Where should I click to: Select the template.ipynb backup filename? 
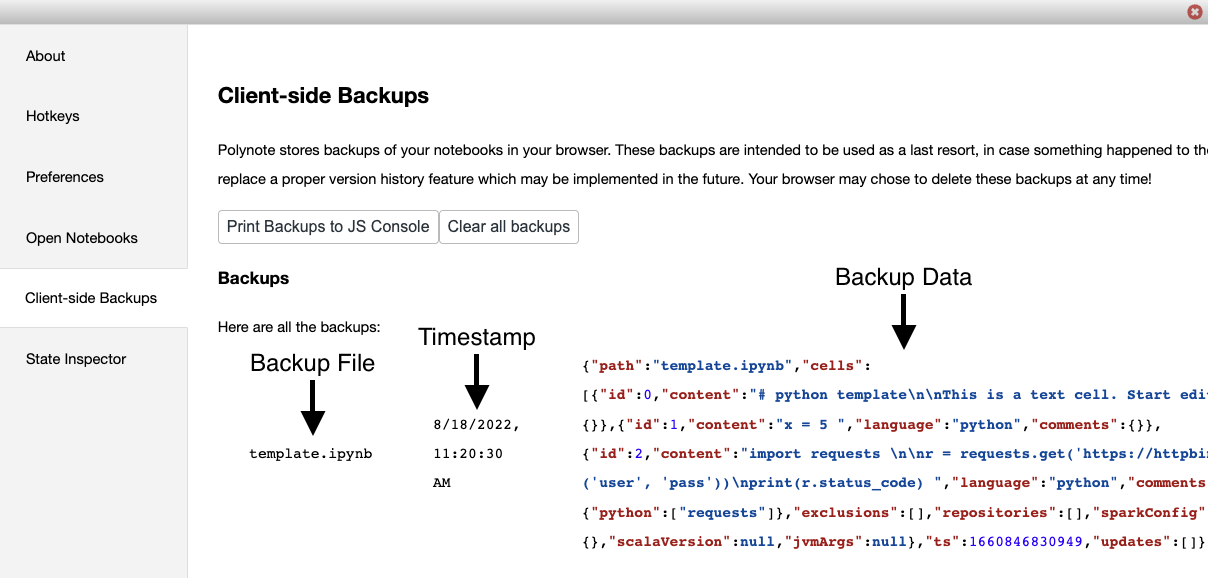pyautogui.click(x=310, y=453)
